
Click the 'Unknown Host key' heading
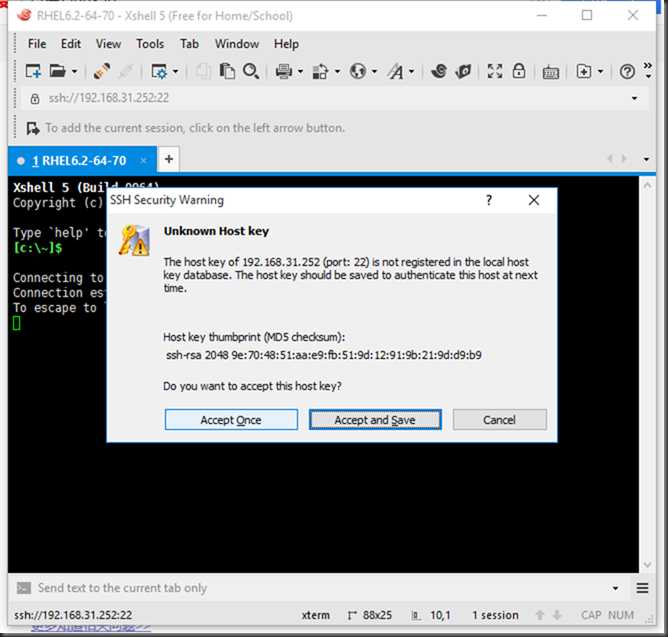tap(216, 231)
